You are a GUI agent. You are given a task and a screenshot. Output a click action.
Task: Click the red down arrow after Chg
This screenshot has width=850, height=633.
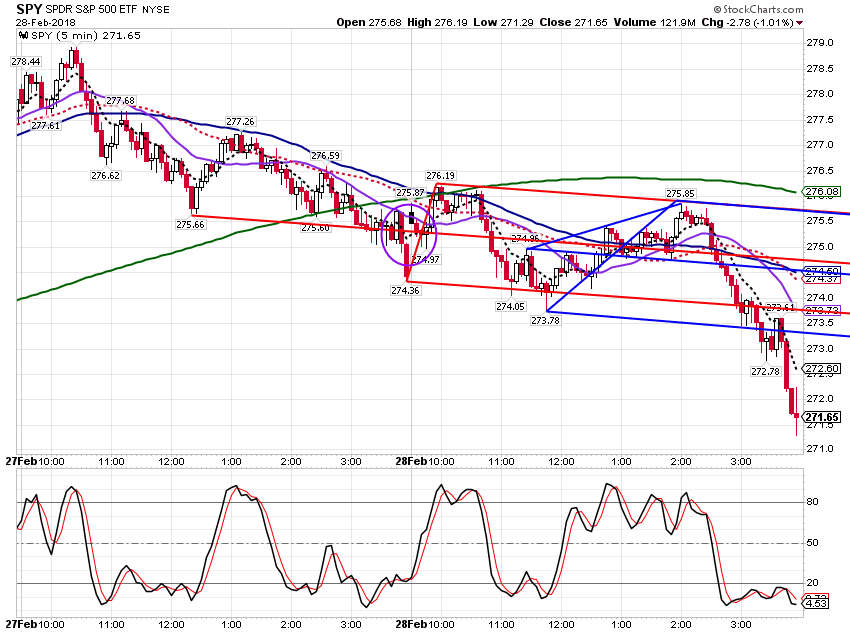[800, 23]
